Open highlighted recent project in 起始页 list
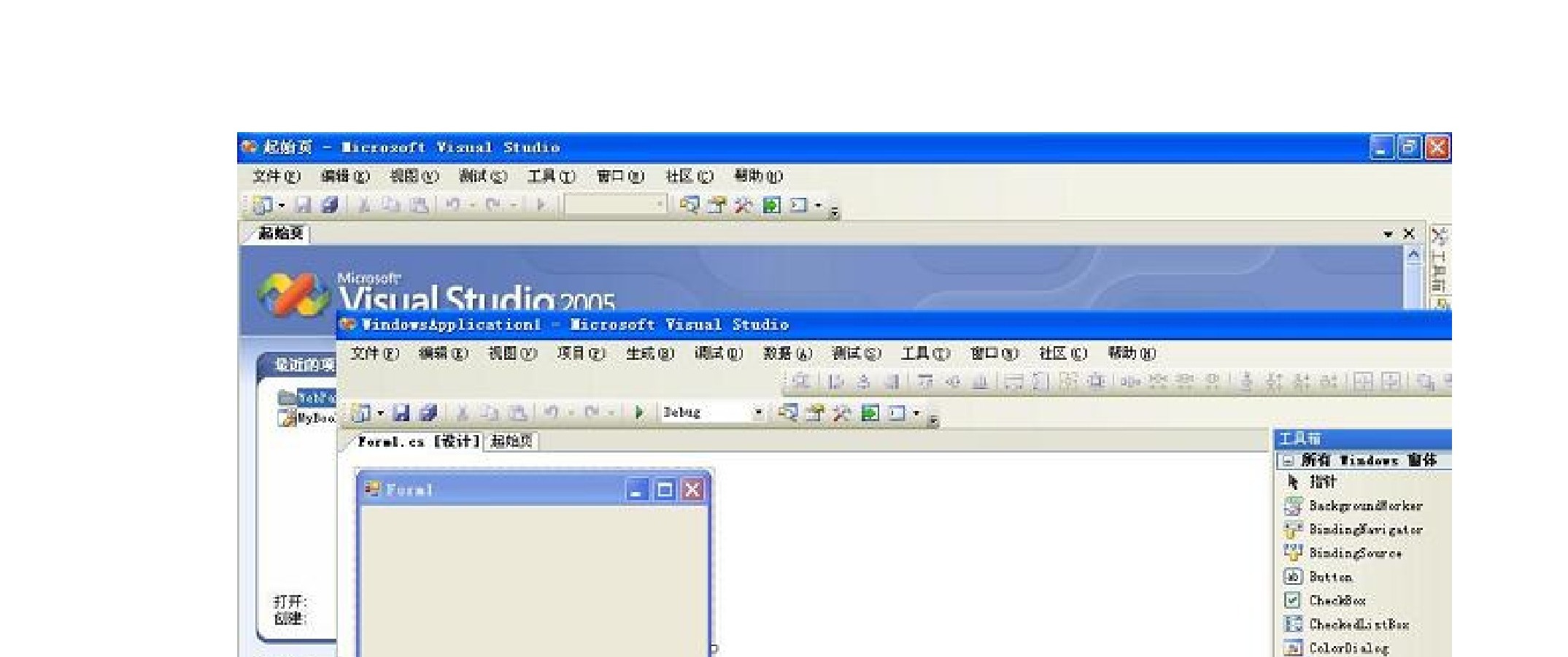Viewport: 1568px width, 657px height. (x=306, y=398)
